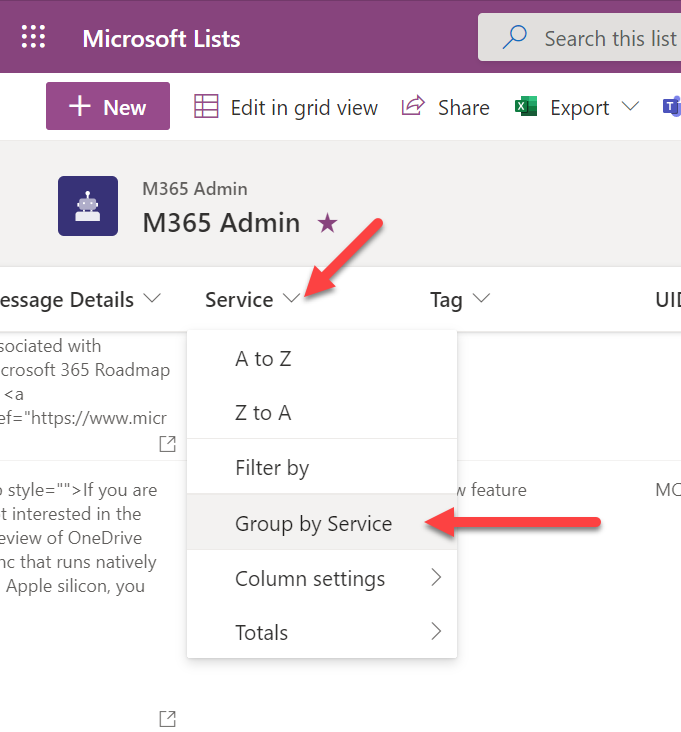Click the Microsoft Teams icon

pos(671,107)
